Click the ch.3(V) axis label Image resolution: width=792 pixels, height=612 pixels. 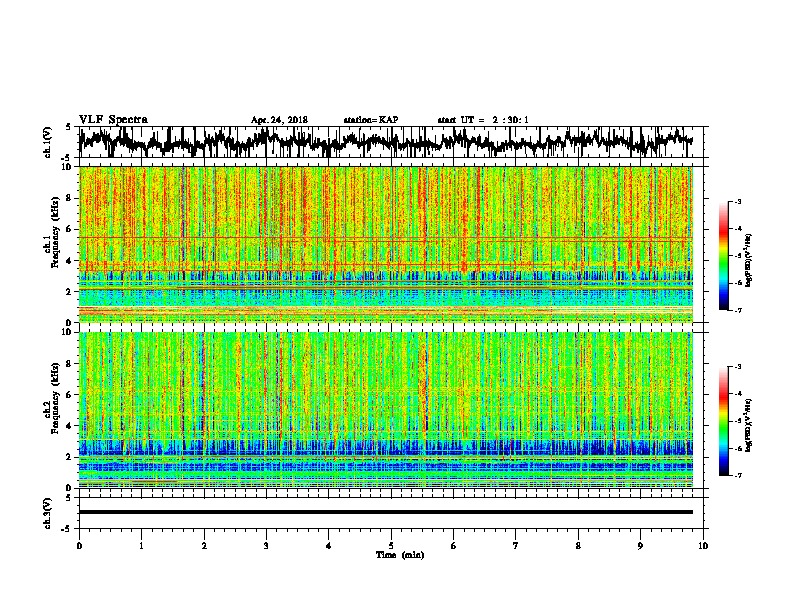[48, 514]
